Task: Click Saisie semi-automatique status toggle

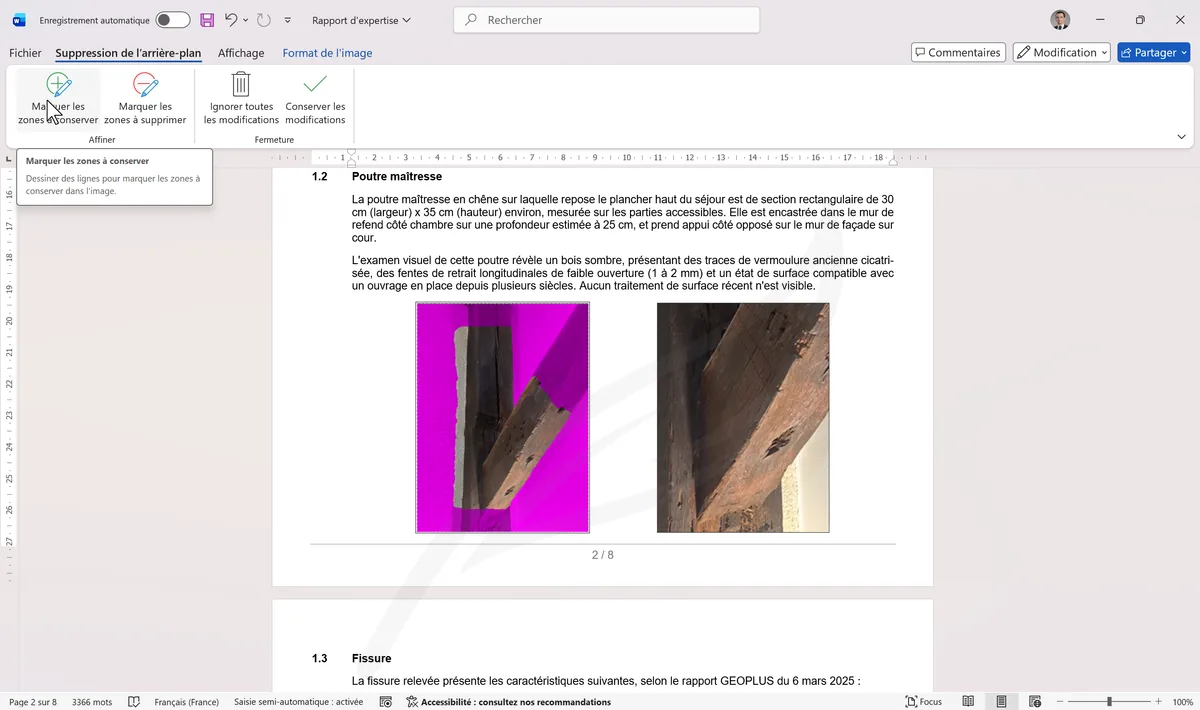Action: tap(297, 702)
